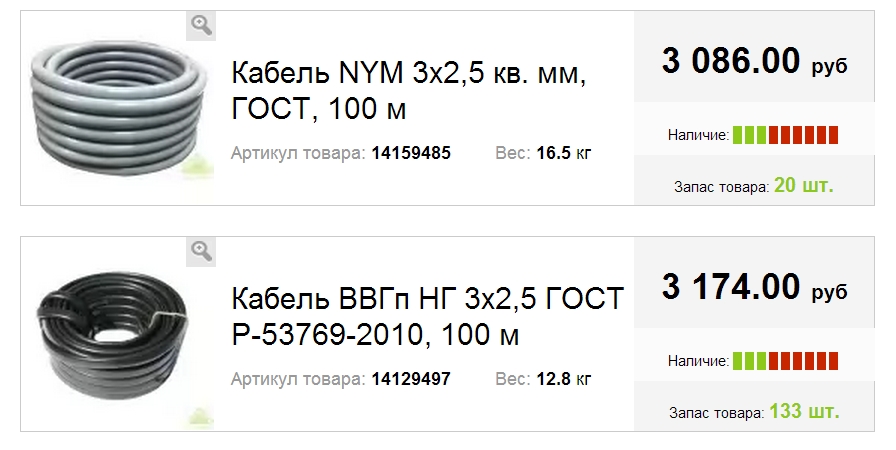This screenshot has height=450, width=896.
Task: Open the black ВВГп cable coil photo
Action: (111, 330)
